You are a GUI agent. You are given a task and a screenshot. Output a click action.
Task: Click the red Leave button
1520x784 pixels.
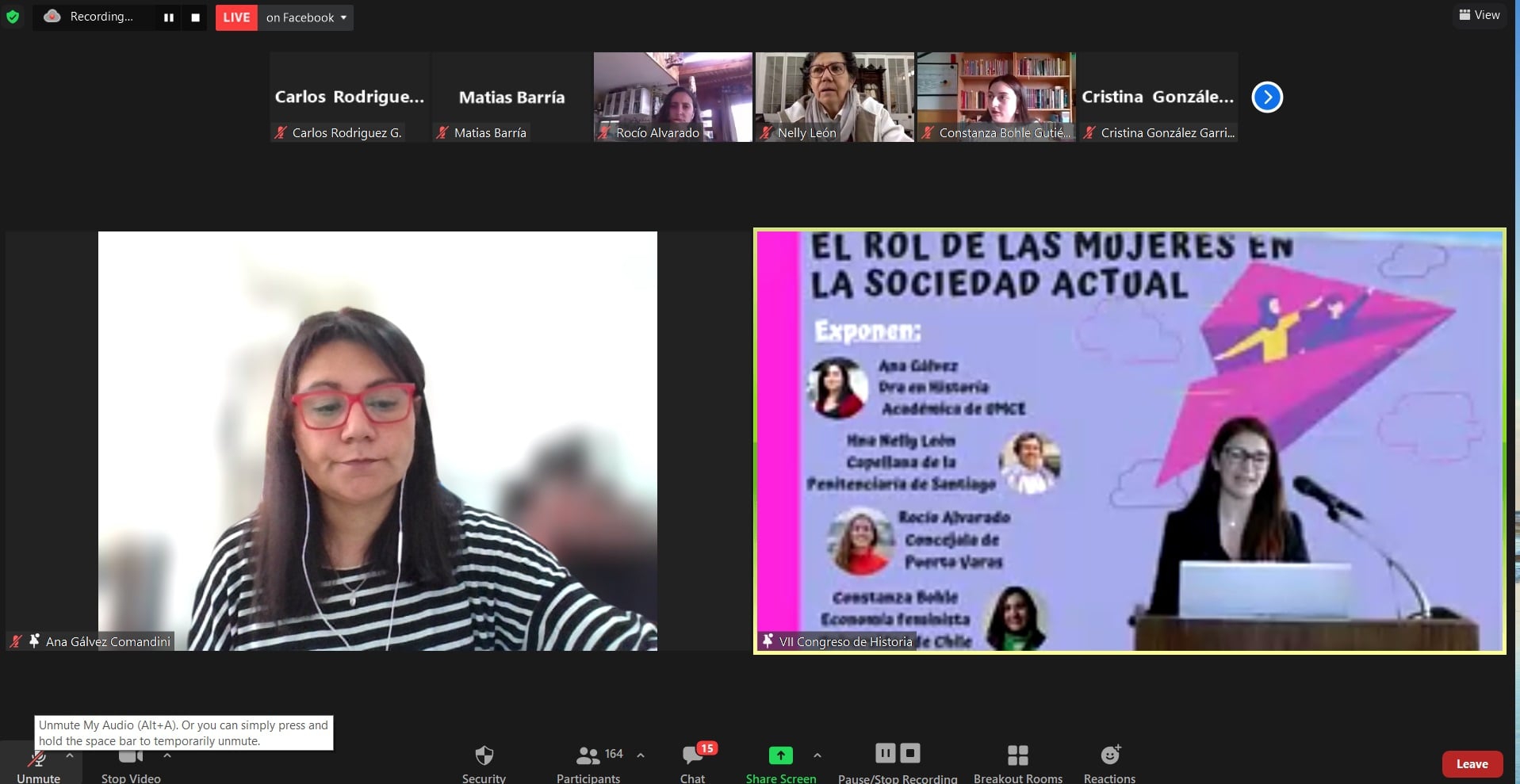(1472, 764)
